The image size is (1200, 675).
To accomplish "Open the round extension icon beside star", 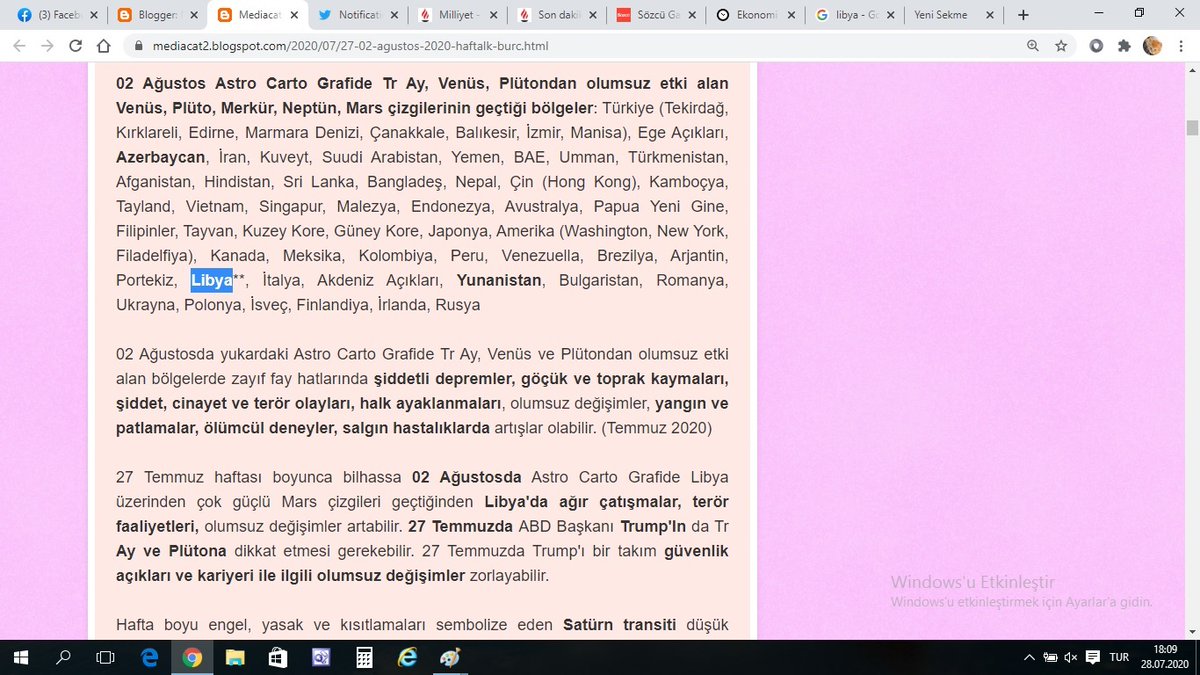I will (x=1097, y=46).
